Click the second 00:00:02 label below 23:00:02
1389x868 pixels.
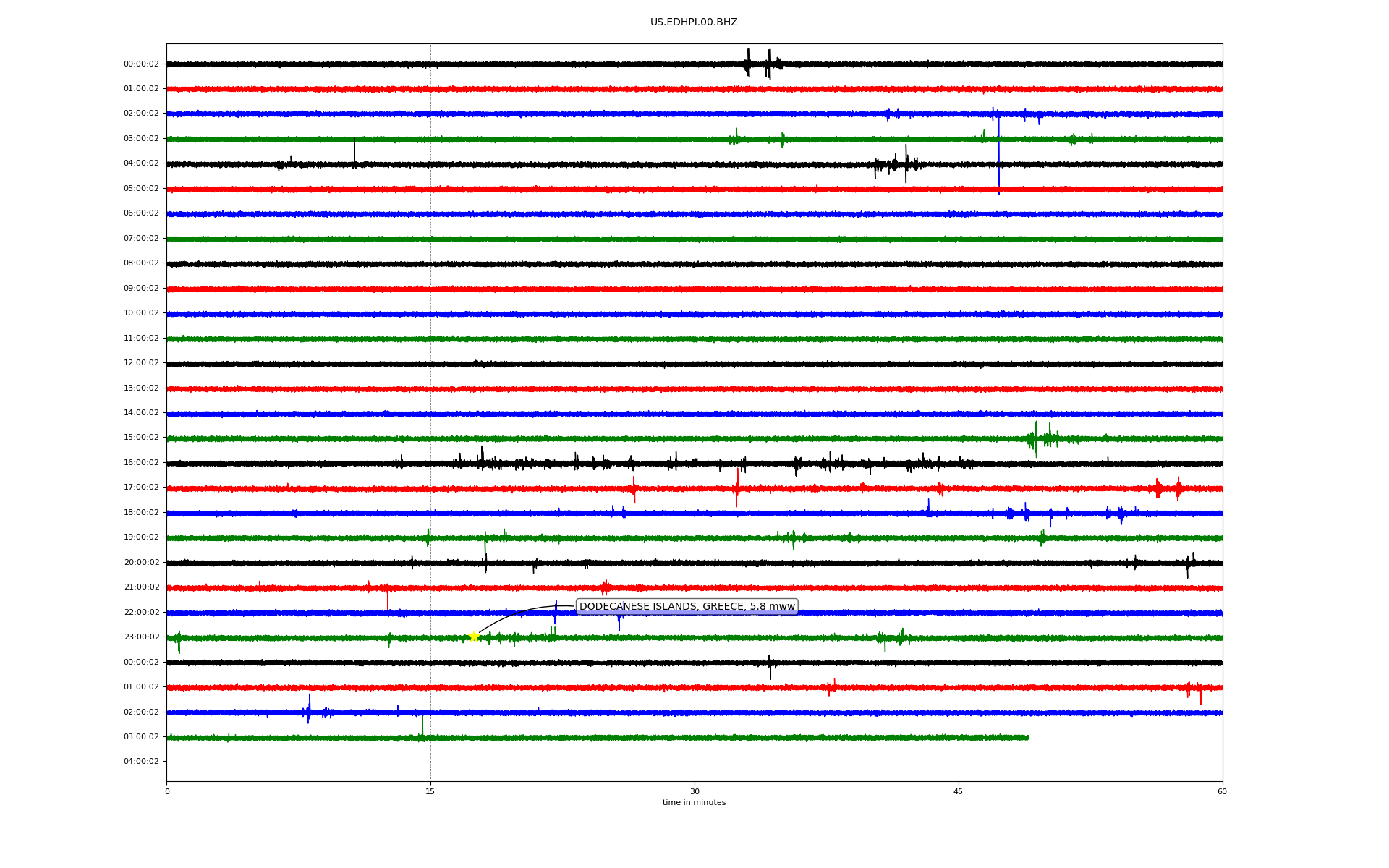pos(141,662)
